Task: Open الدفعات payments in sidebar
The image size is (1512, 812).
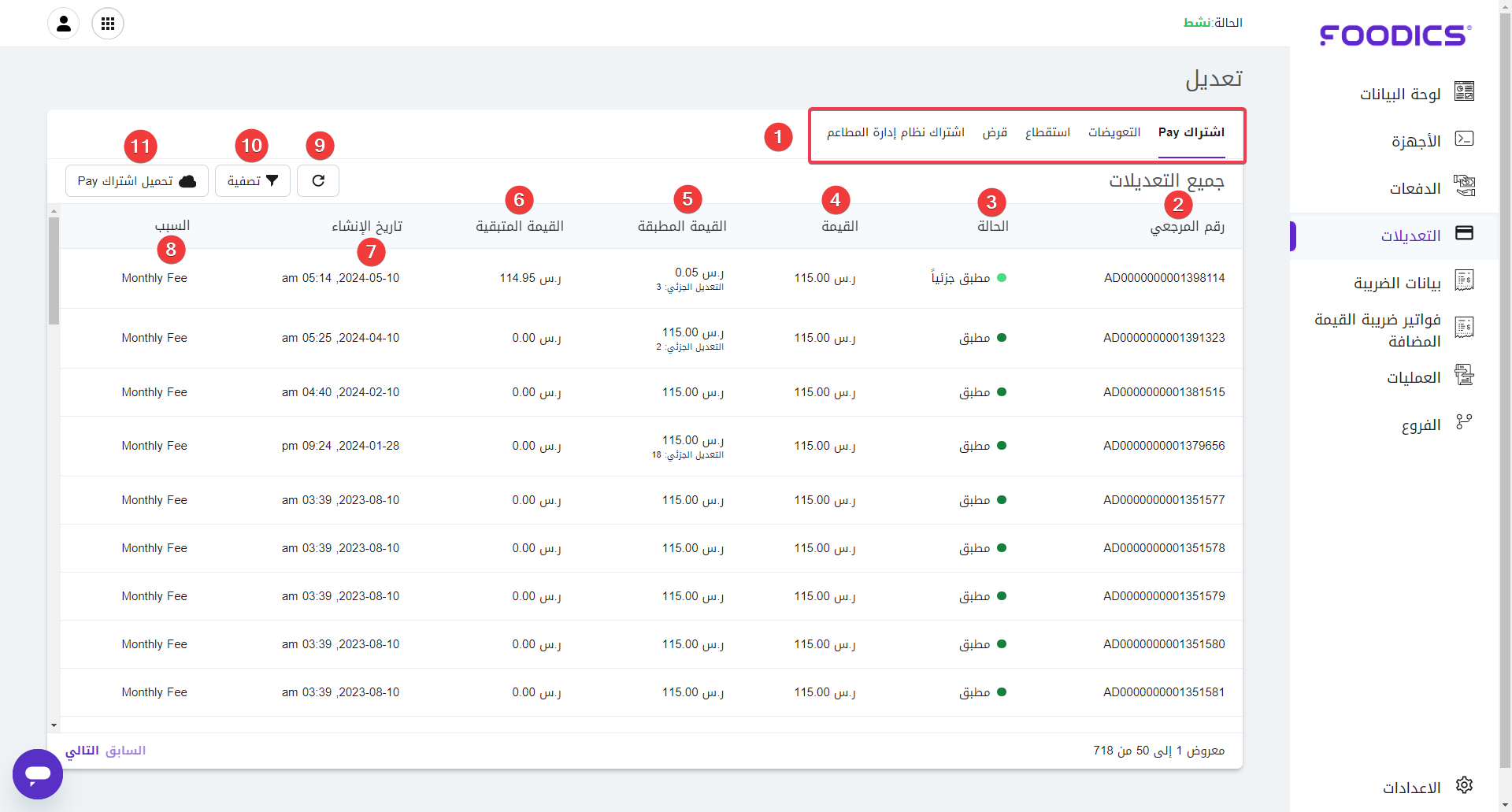Action: pos(1414,188)
